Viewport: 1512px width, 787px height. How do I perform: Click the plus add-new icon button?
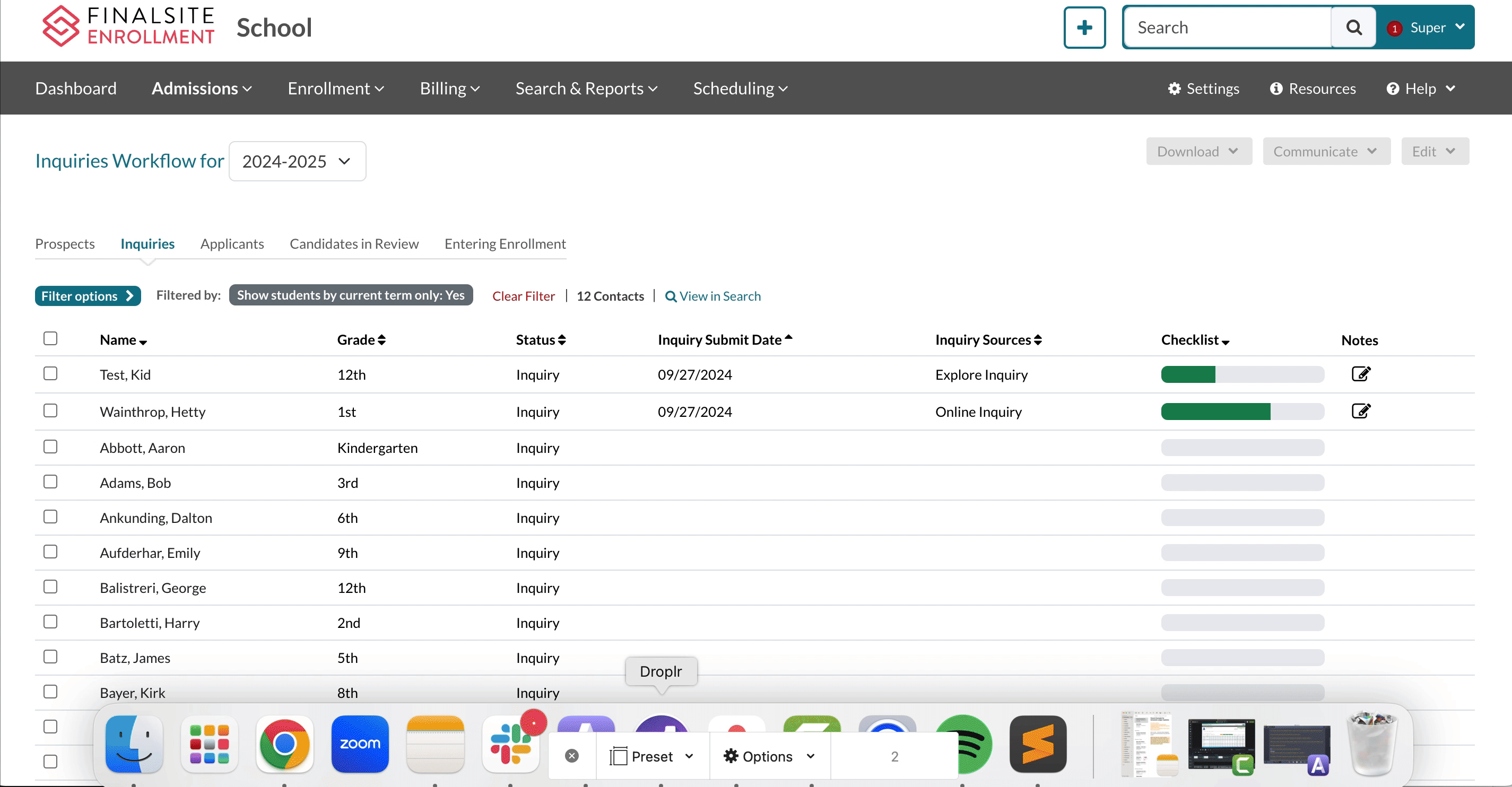coord(1084,28)
